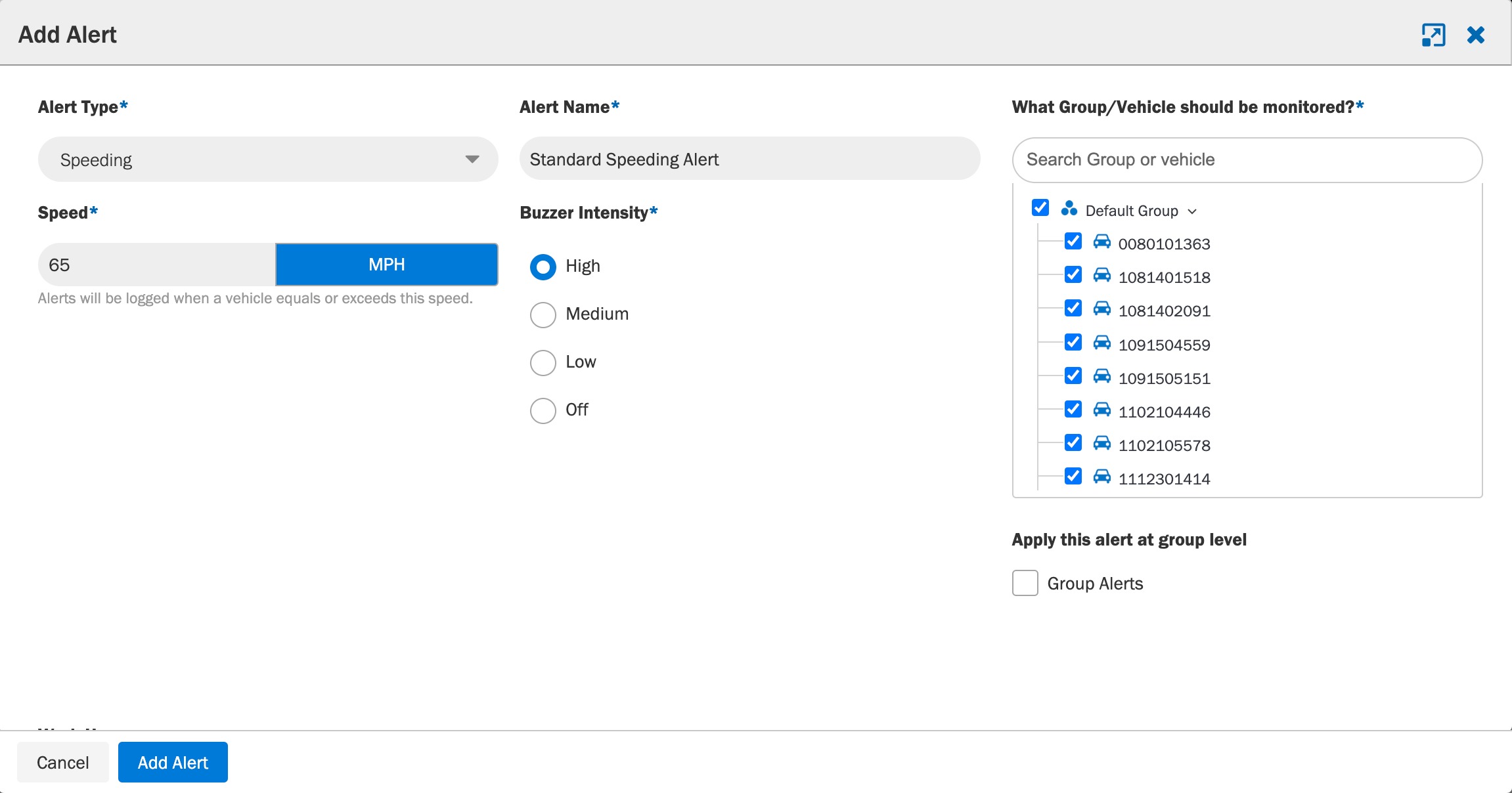Open the Alert Type Speeding dropdown

[x=268, y=160]
